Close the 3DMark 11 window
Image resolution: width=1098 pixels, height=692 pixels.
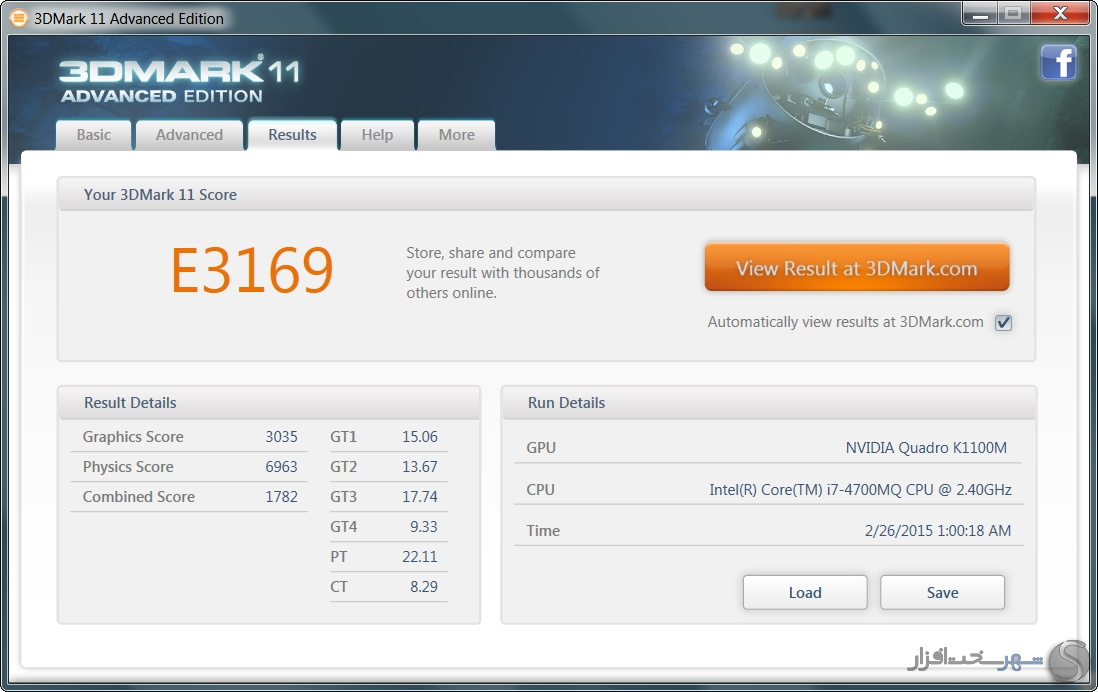pyautogui.click(x=1060, y=14)
